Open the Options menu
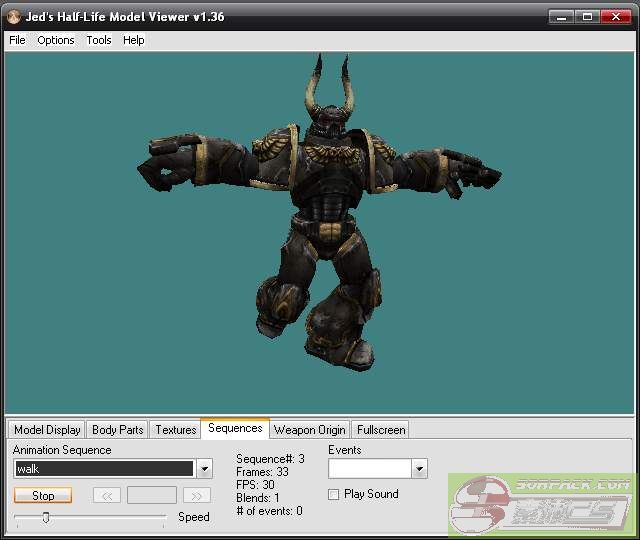640x540 pixels. [56, 40]
